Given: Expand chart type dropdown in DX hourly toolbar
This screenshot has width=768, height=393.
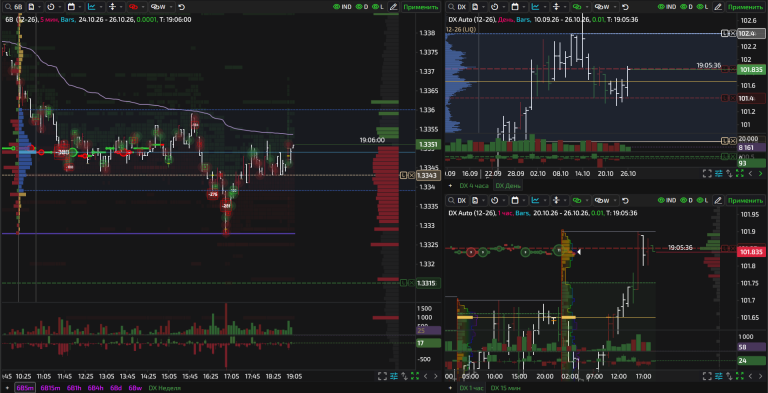Looking at the screenshot, I should (545, 200).
